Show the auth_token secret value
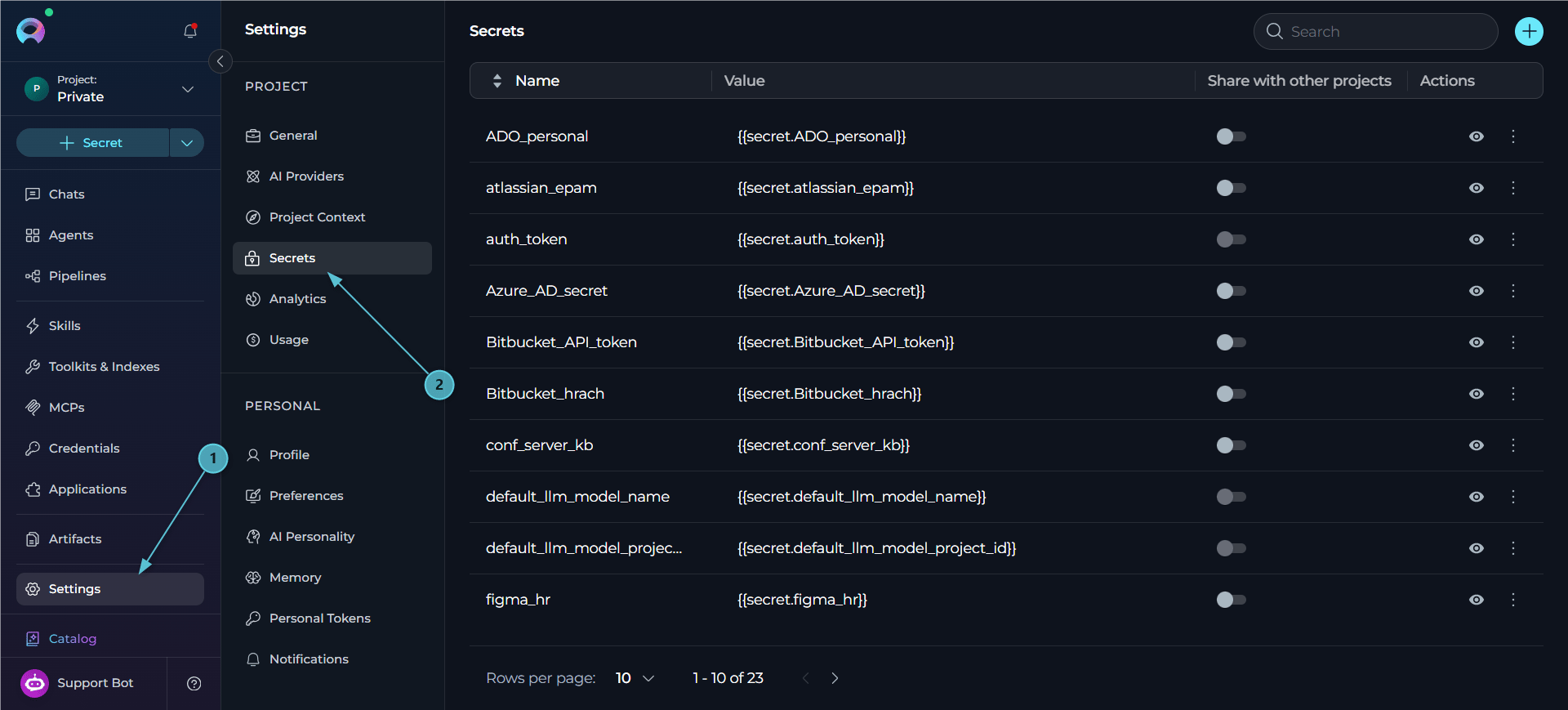This screenshot has height=710, width=1568. [x=1477, y=239]
